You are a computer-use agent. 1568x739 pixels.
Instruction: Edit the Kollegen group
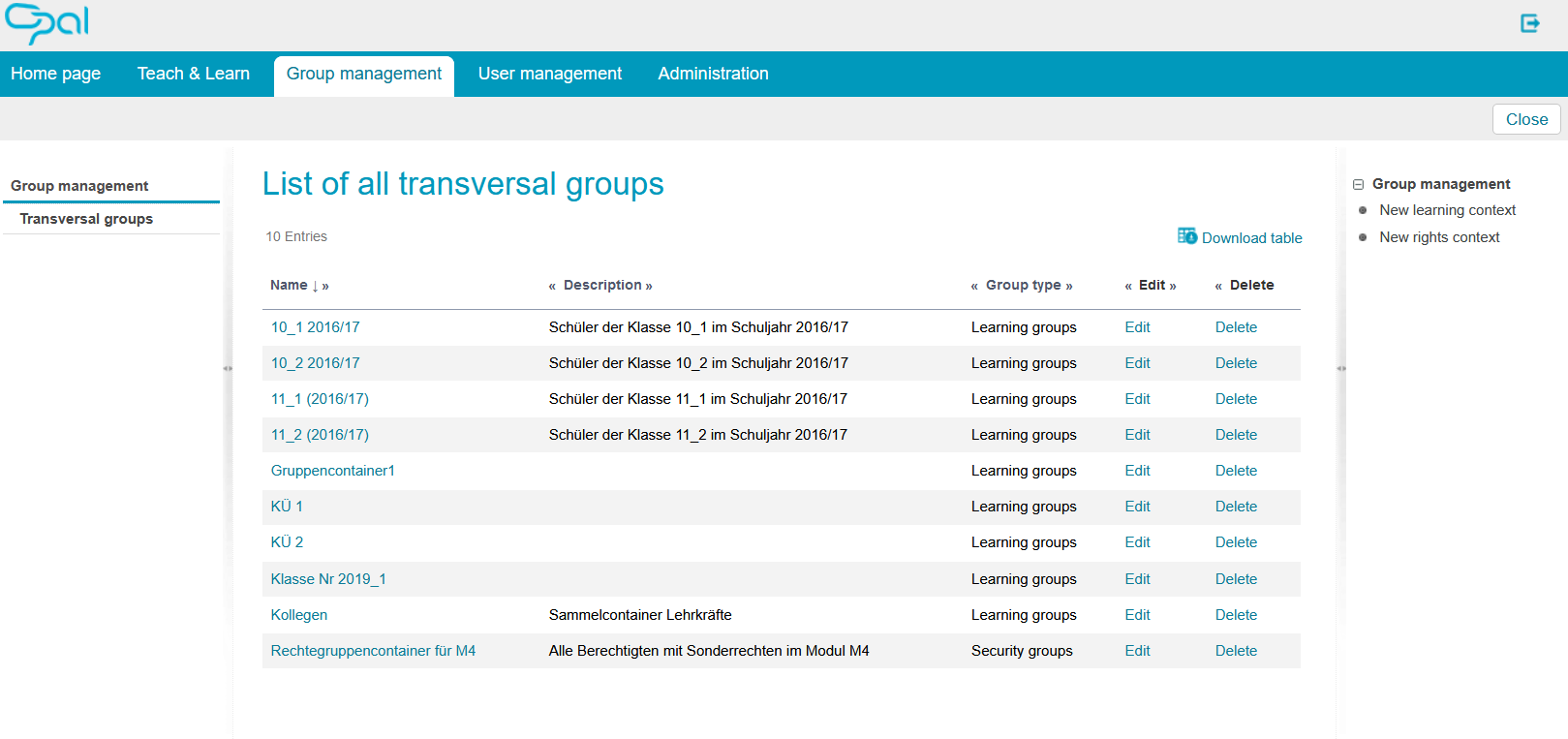[x=1137, y=615]
